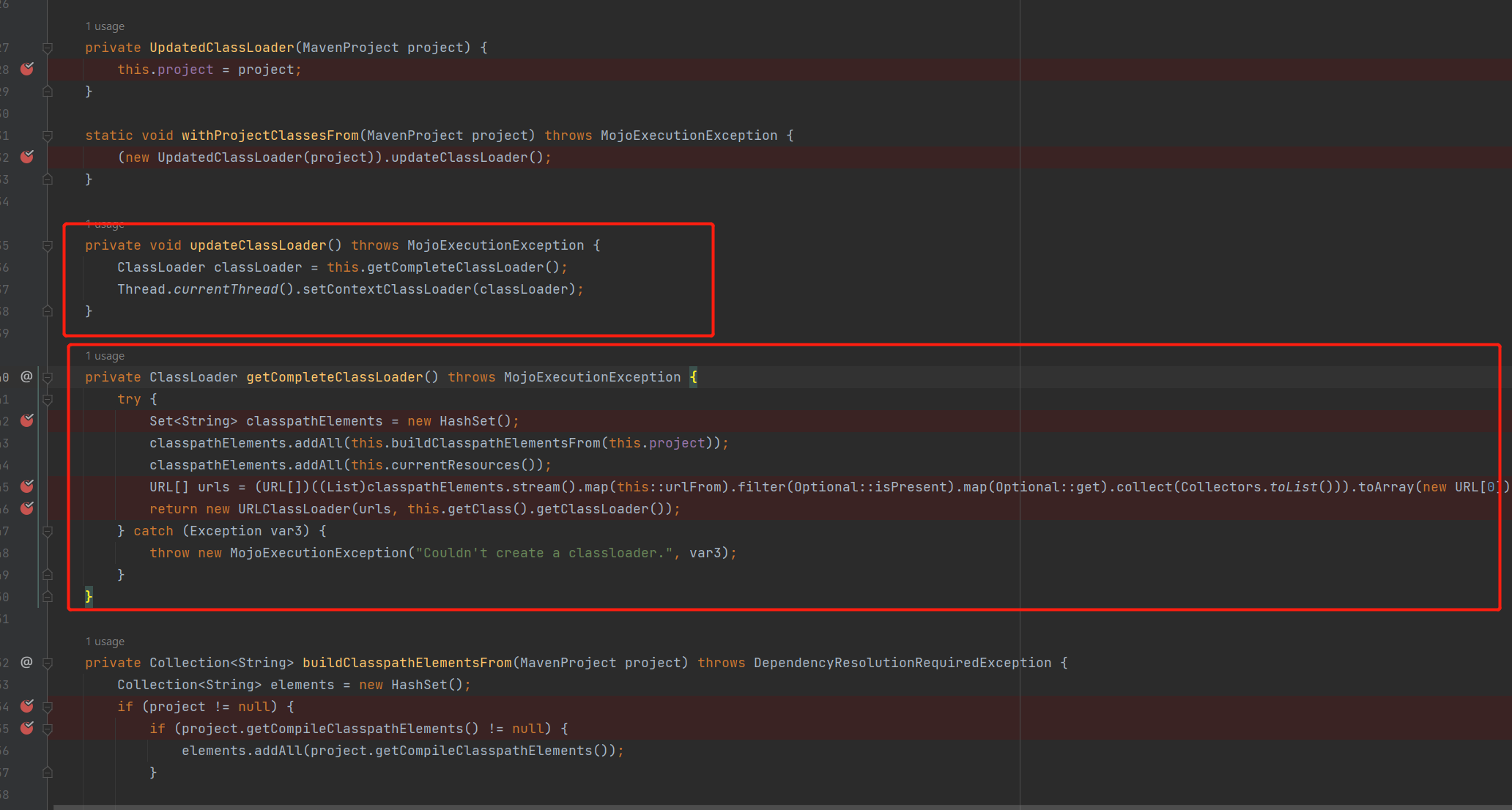Viewport: 1512px width, 810px height.
Task: Click setContextClassLoader method call
Action: (x=387, y=289)
